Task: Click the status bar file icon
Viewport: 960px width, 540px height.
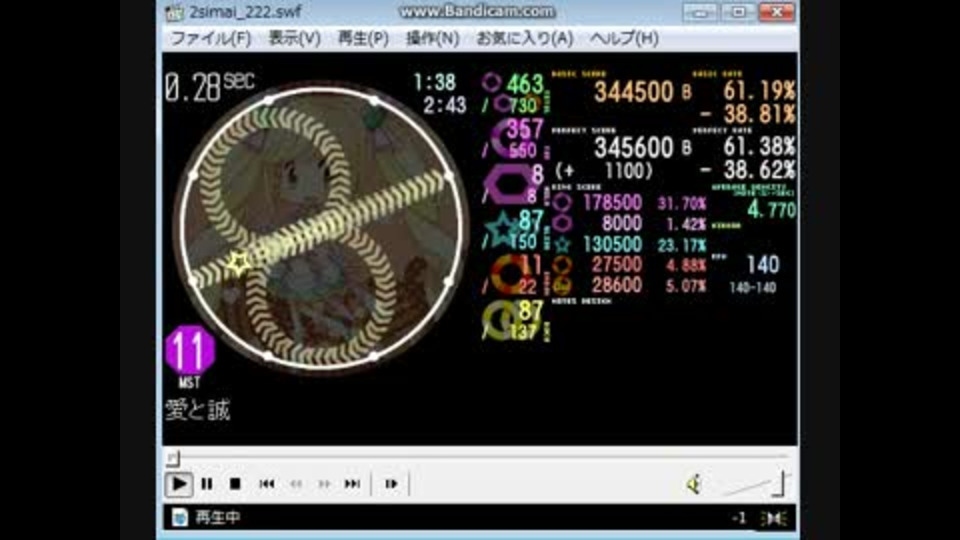Action: (179, 517)
